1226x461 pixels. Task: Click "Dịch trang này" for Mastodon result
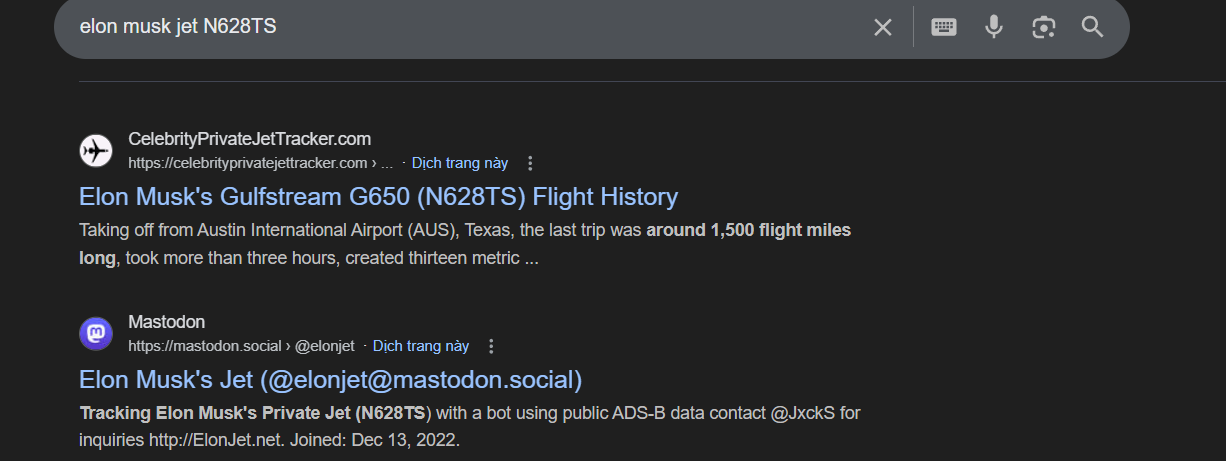[421, 346]
